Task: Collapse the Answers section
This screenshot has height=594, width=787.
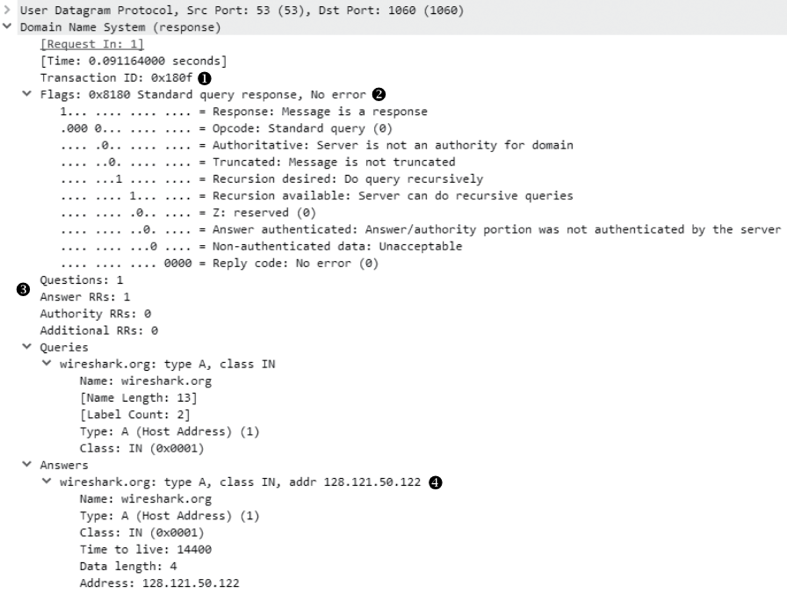Action: point(27,464)
